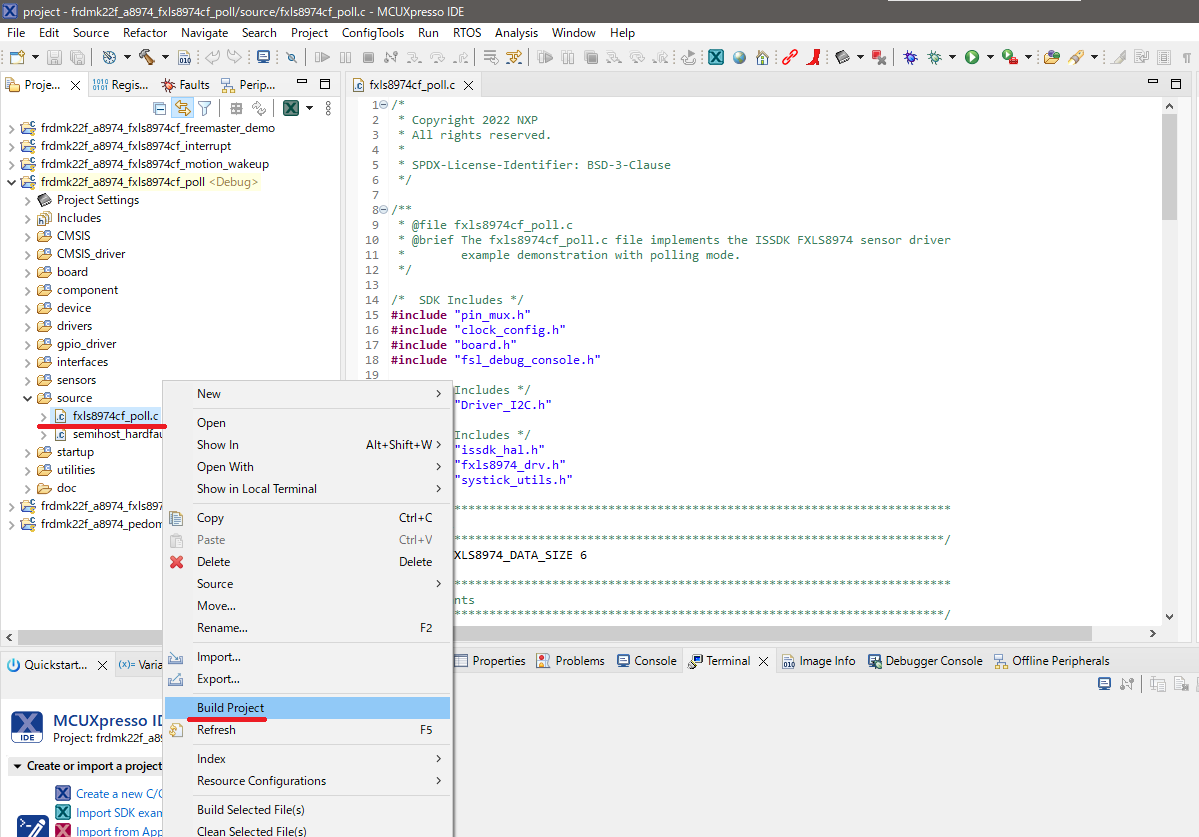Select frdmk22f_a8974_fxls8974cf_interrupt project
The height and width of the screenshot is (837, 1199).
135,146
